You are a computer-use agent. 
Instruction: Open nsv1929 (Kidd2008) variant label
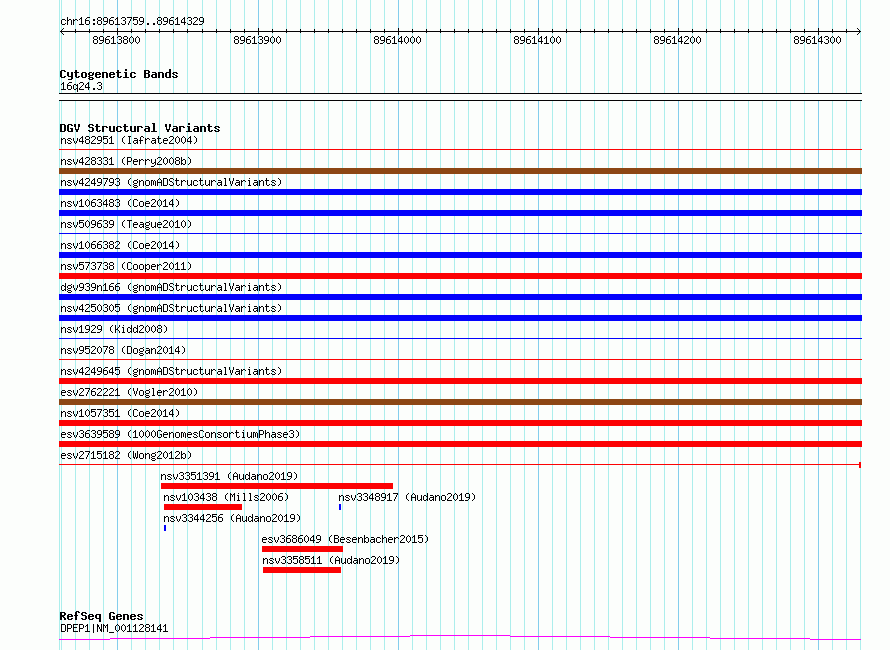(114, 329)
